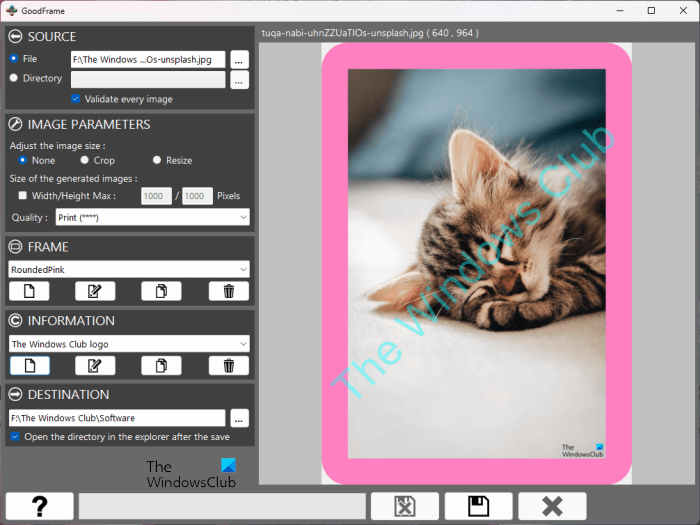Select the Crop radio button

[84, 160]
